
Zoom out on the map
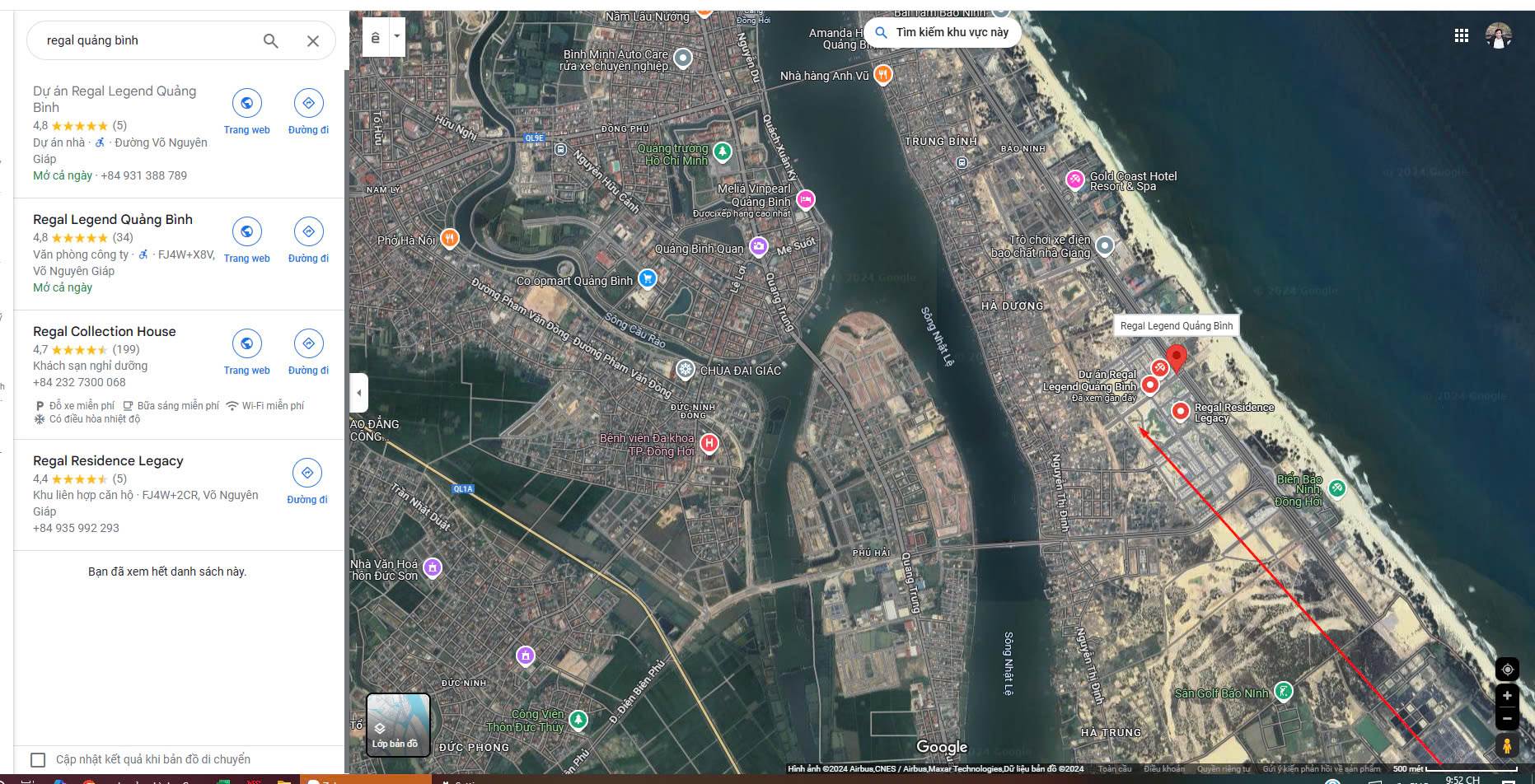1507,719
